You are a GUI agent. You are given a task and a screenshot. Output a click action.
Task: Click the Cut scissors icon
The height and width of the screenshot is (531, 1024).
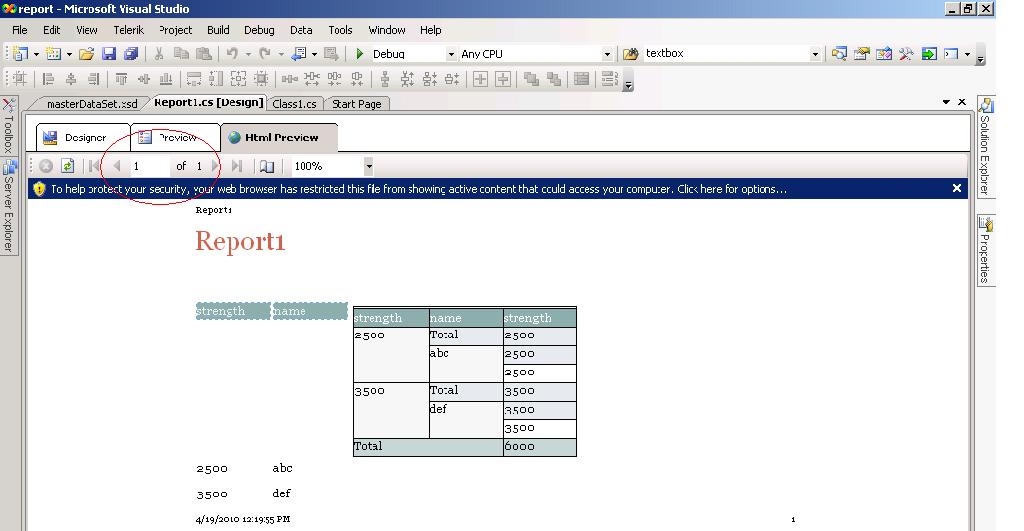click(159, 54)
